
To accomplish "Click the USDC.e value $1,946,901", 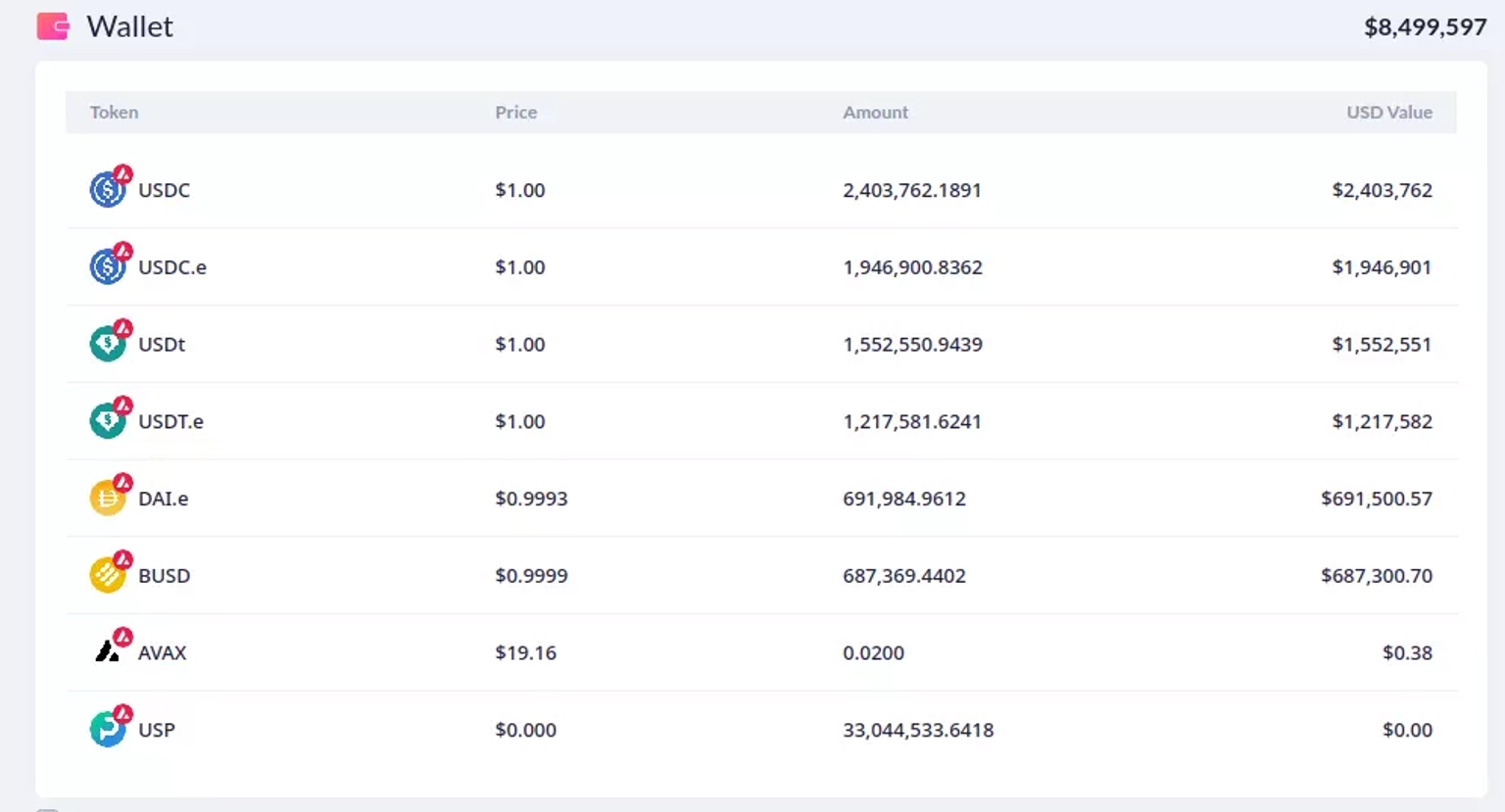I will 1382,267.
